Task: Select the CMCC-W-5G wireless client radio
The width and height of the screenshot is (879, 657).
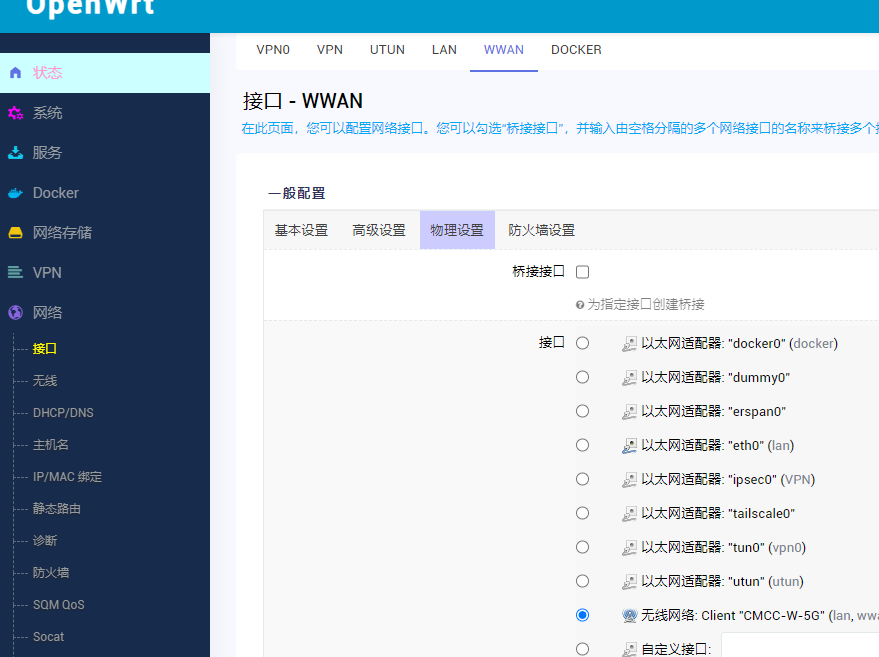Action: pyautogui.click(x=582, y=616)
